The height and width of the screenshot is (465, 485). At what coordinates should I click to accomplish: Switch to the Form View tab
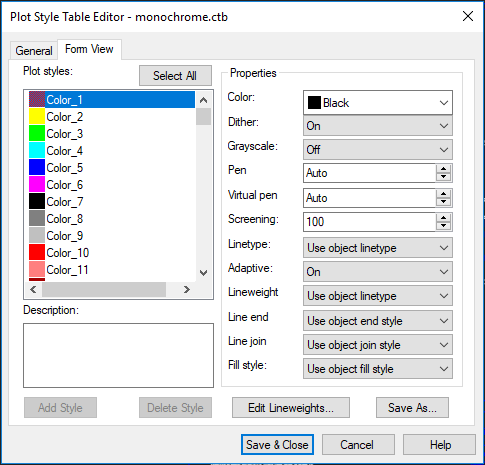89,49
